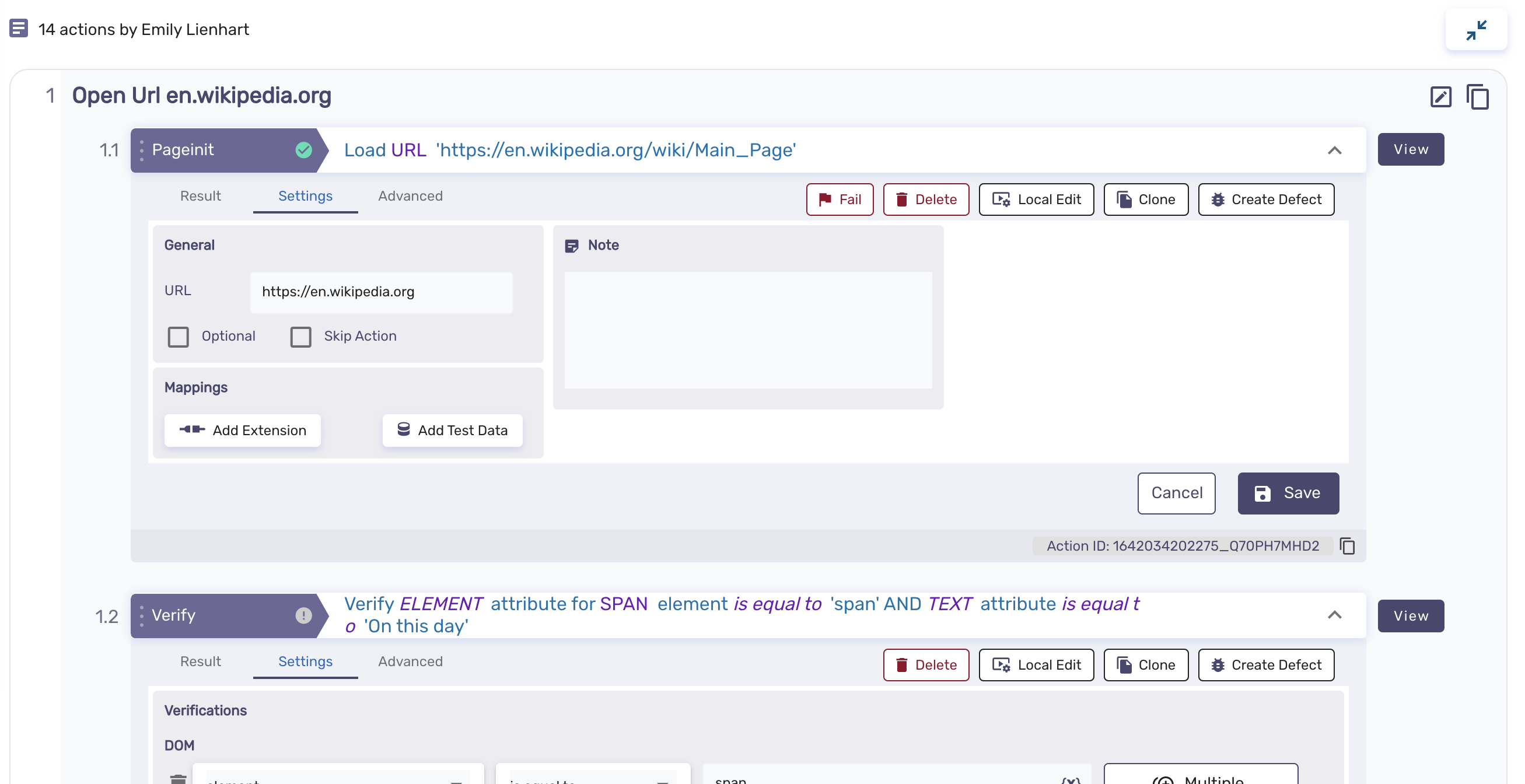The width and height of the screenshot is (1525, 784).
Task: Switch to Advanced tab of step 1.2
Action: click(410, 661)
